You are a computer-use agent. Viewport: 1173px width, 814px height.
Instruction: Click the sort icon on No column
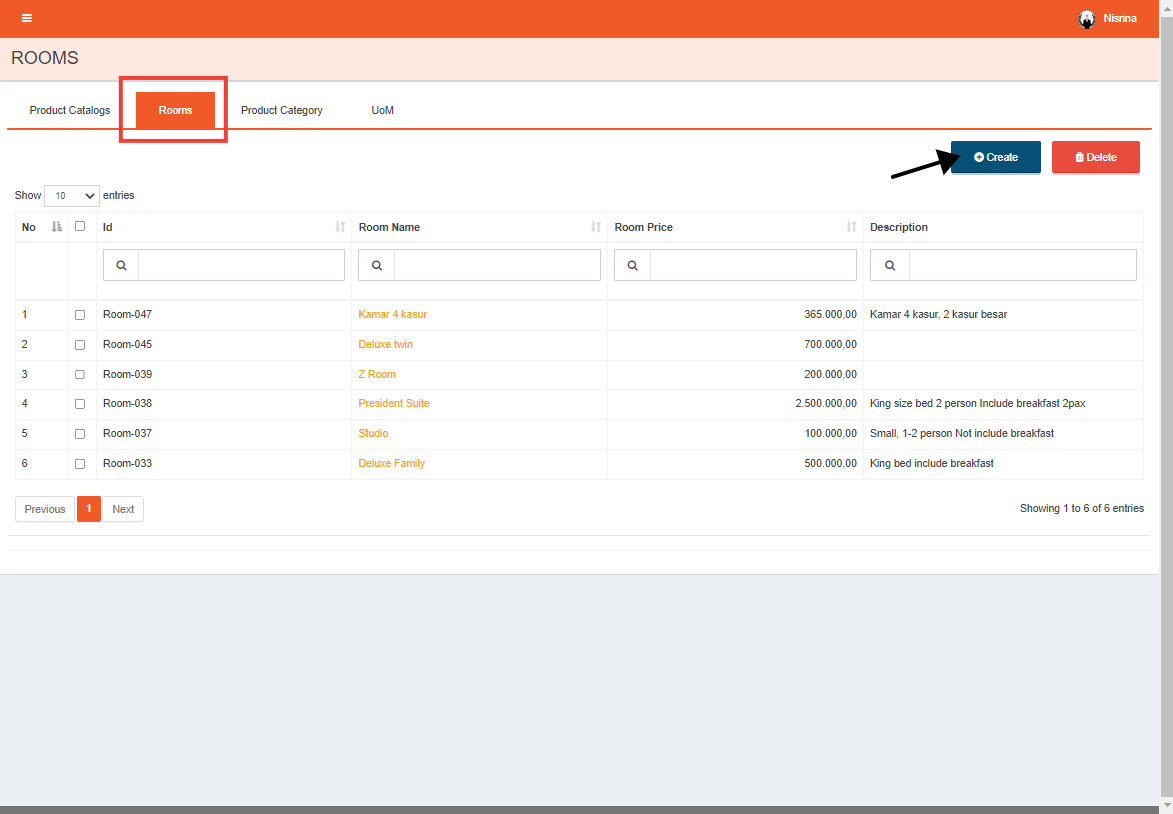(57, 227)
